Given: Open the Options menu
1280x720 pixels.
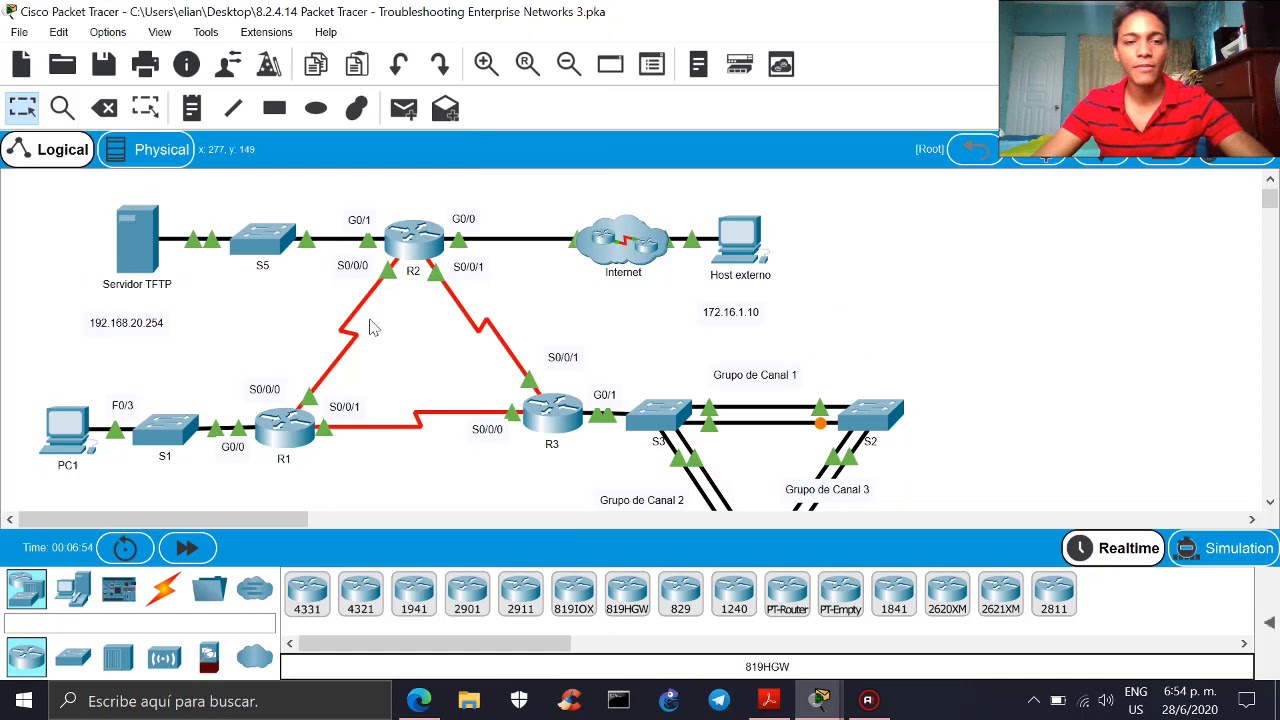Looking at the screenshot, I should tap(108, 32).
